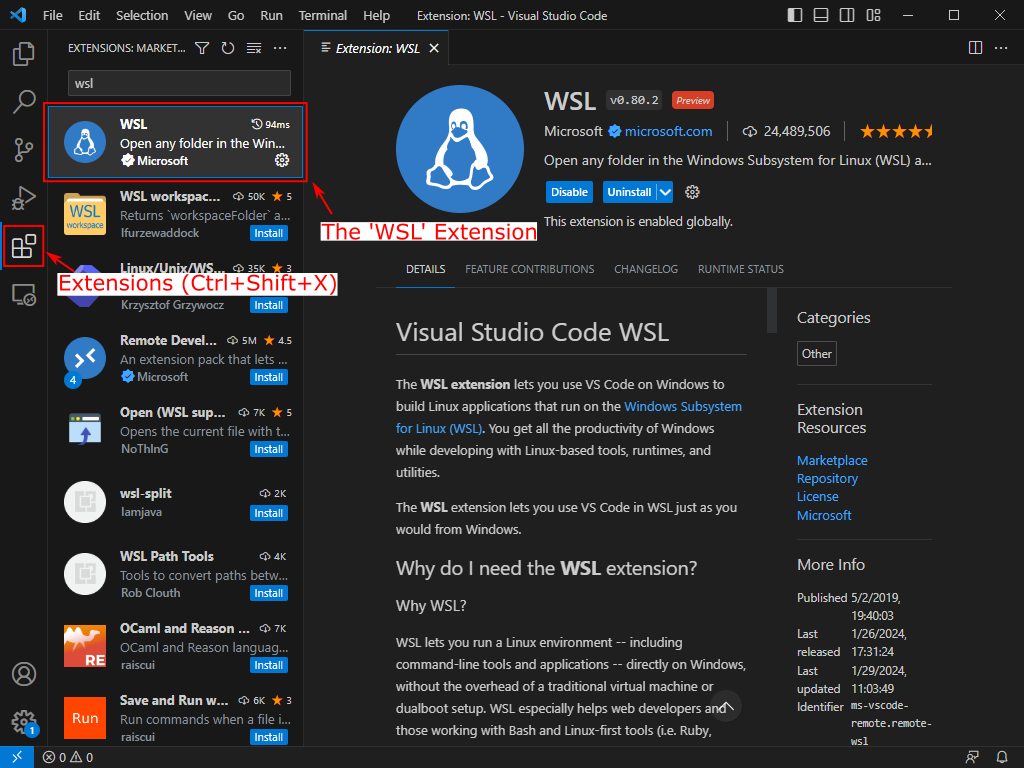
Task: Click the manage gear on WSL list item
Action: pos(281,160)
